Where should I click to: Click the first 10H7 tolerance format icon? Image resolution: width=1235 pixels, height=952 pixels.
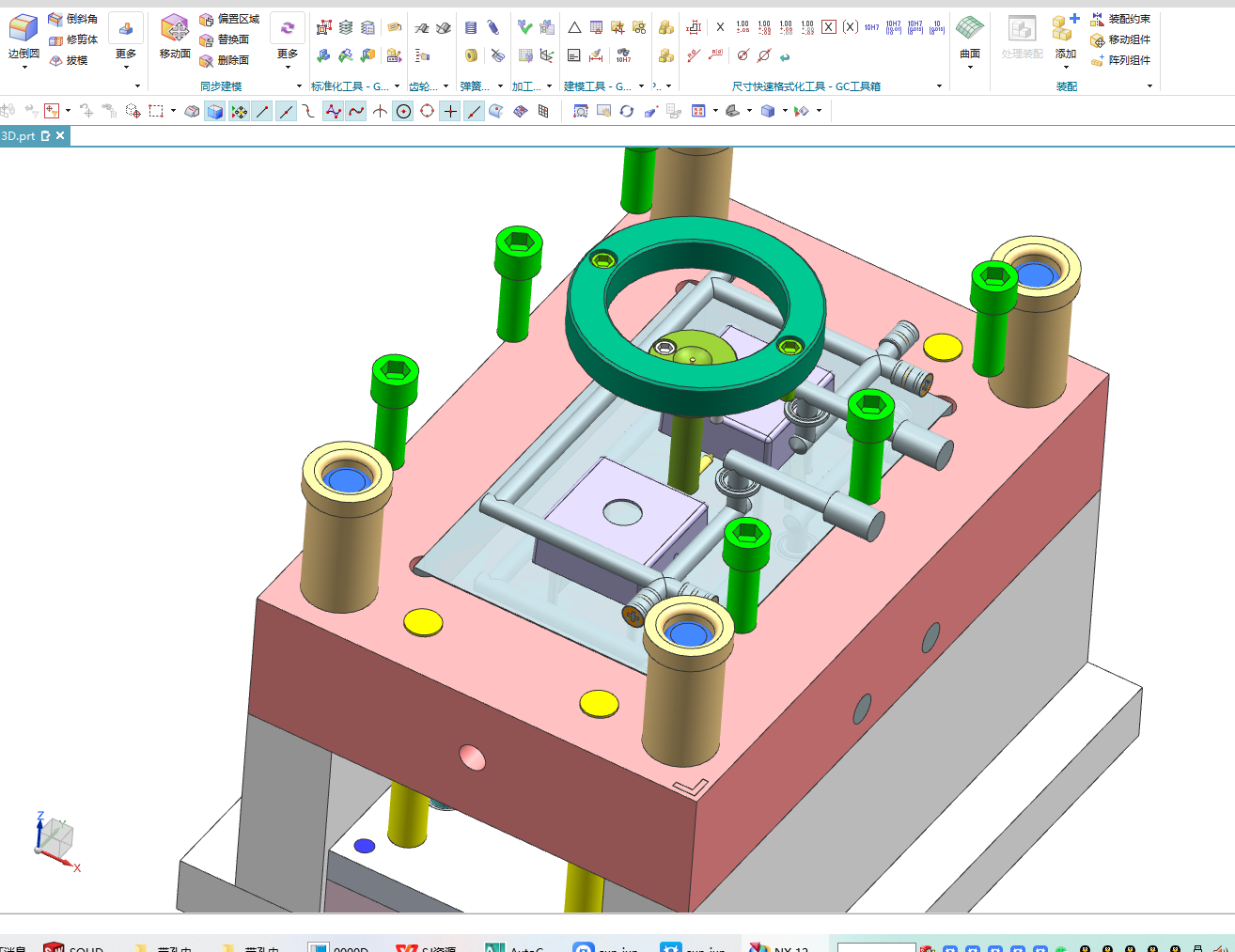coord(871,27)
